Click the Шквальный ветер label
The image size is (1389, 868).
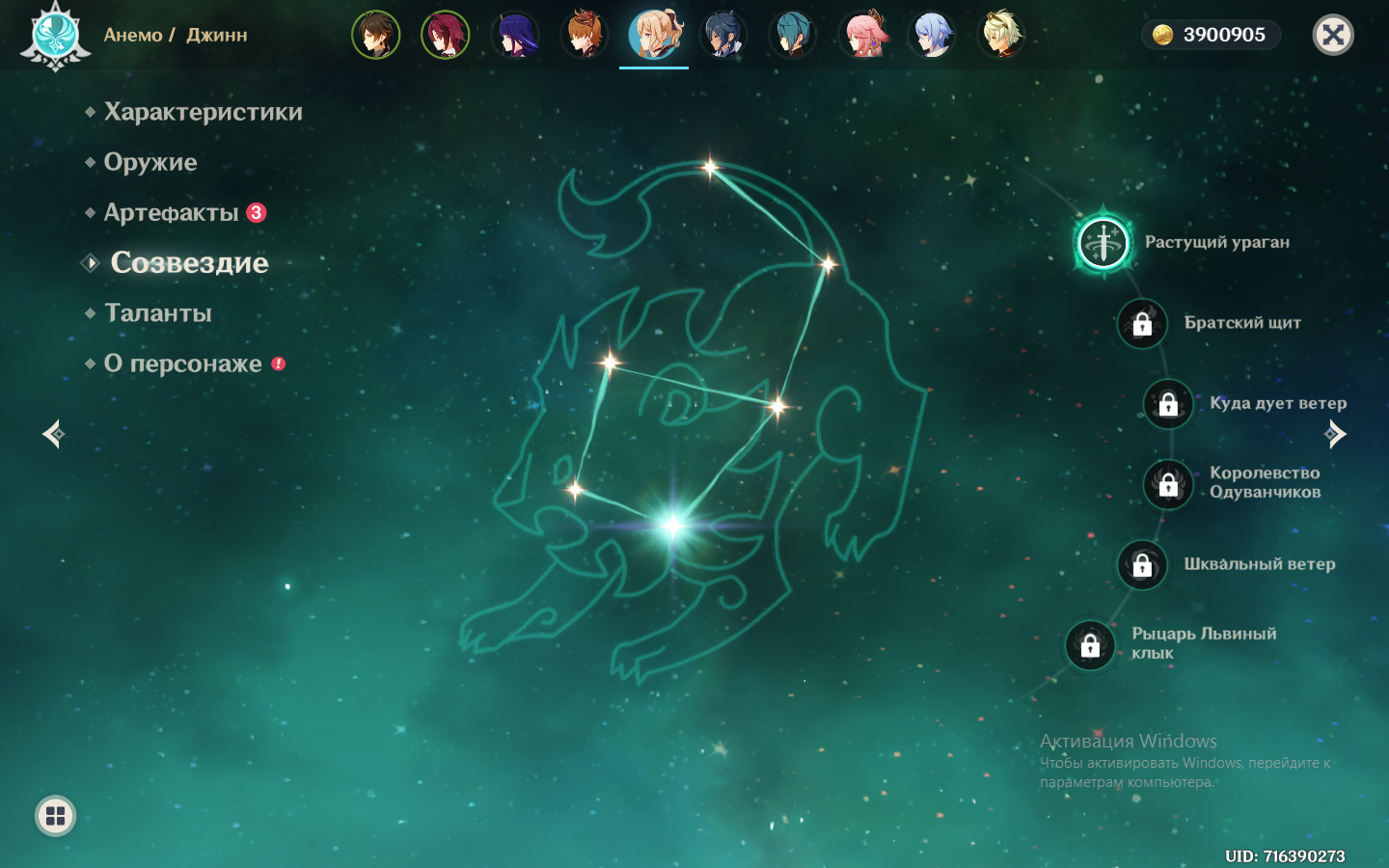tap(1260, 564)
